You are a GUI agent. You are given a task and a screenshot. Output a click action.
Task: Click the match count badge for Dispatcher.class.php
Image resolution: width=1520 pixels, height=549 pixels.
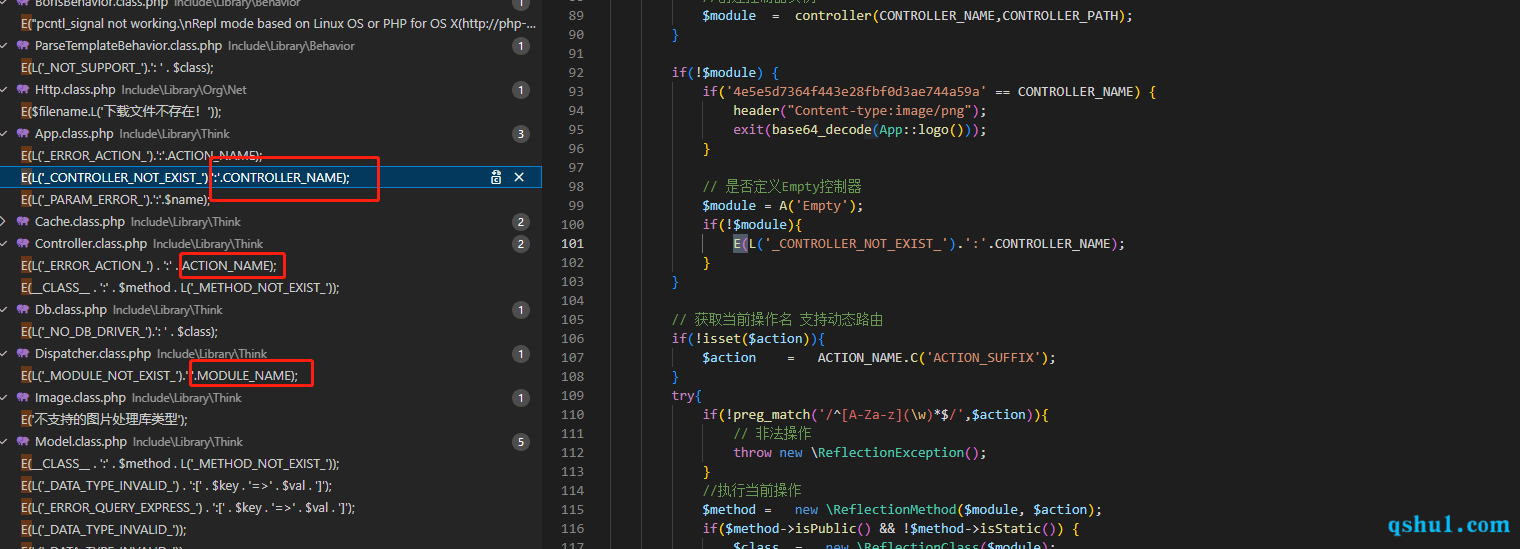(520, 354)
